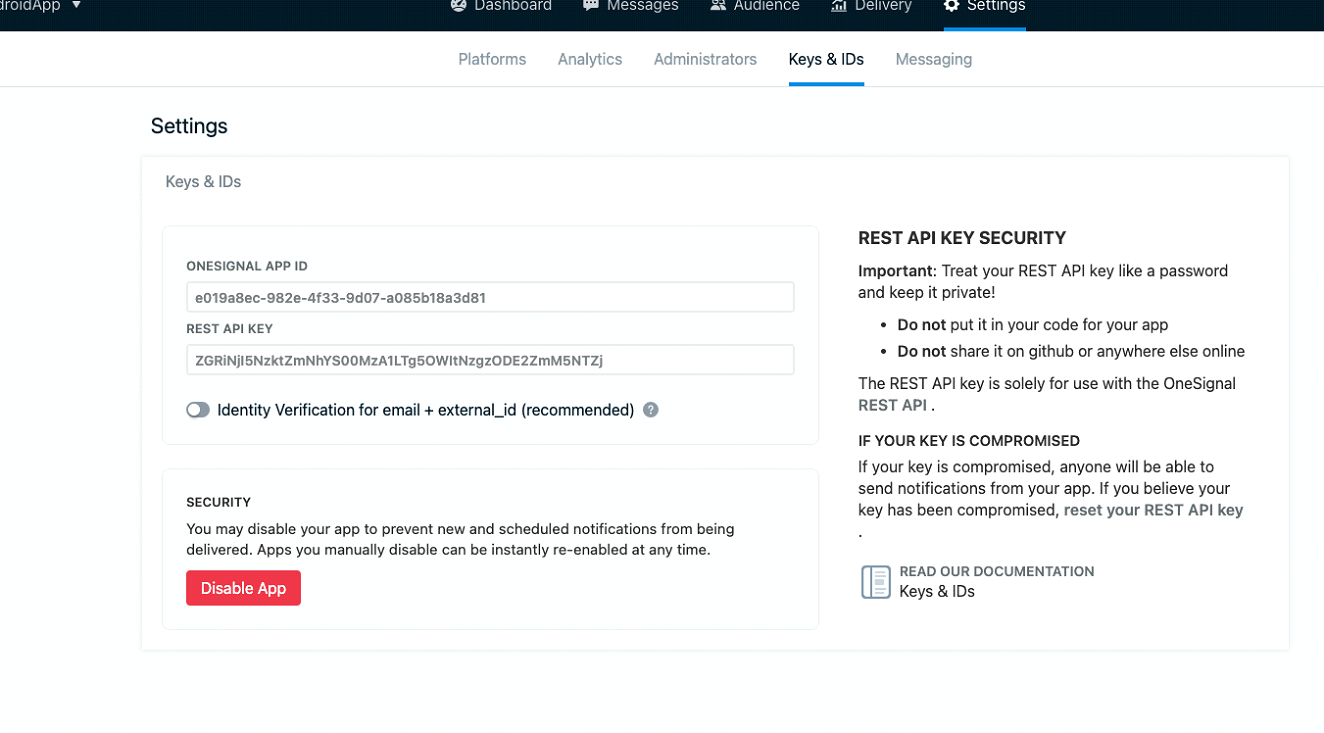Click the help question mark icon
This screenshot has width=1324, height=733.
pyautogui.click(x=651, y=410)
